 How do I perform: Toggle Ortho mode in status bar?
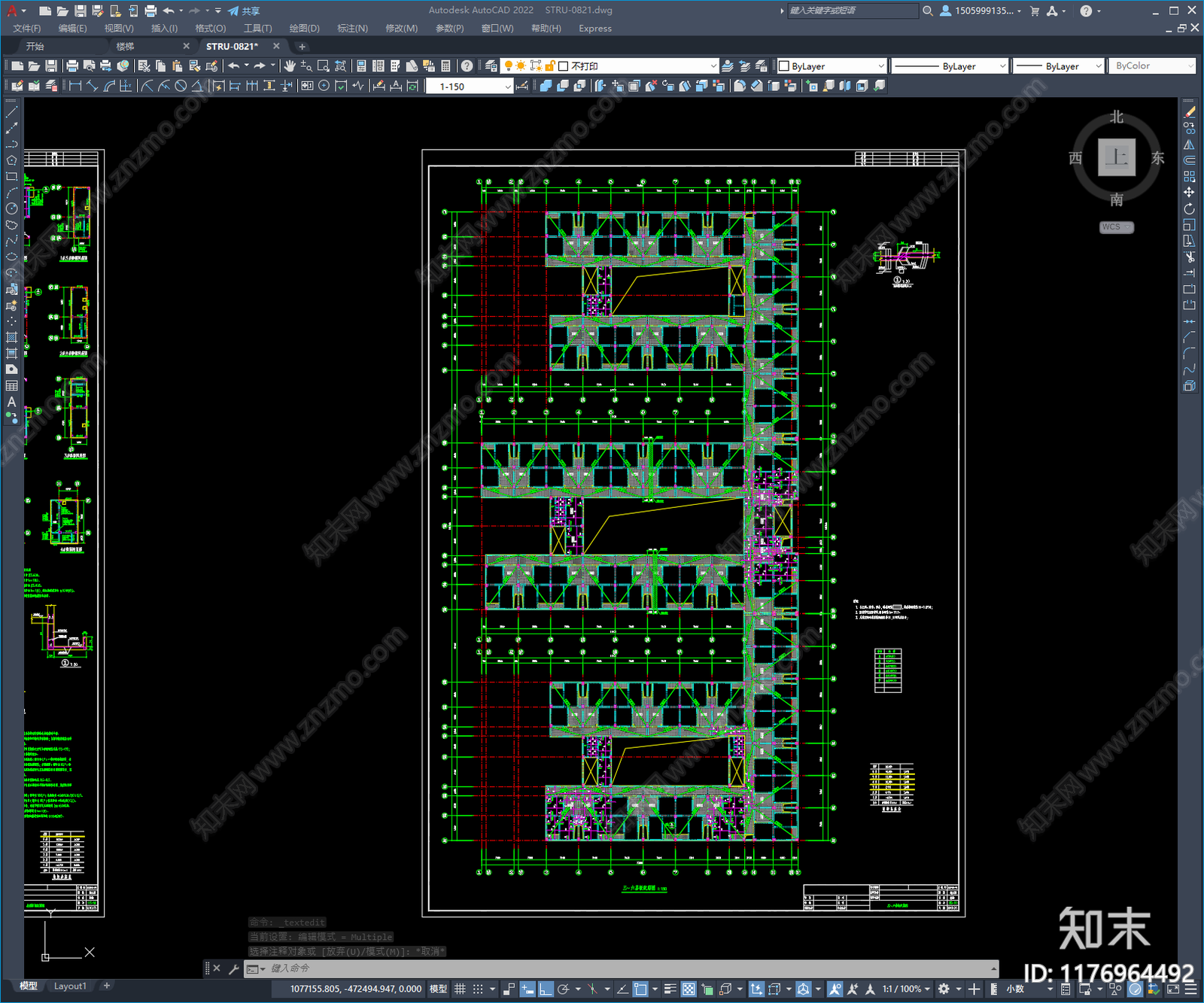coord(546,989)
